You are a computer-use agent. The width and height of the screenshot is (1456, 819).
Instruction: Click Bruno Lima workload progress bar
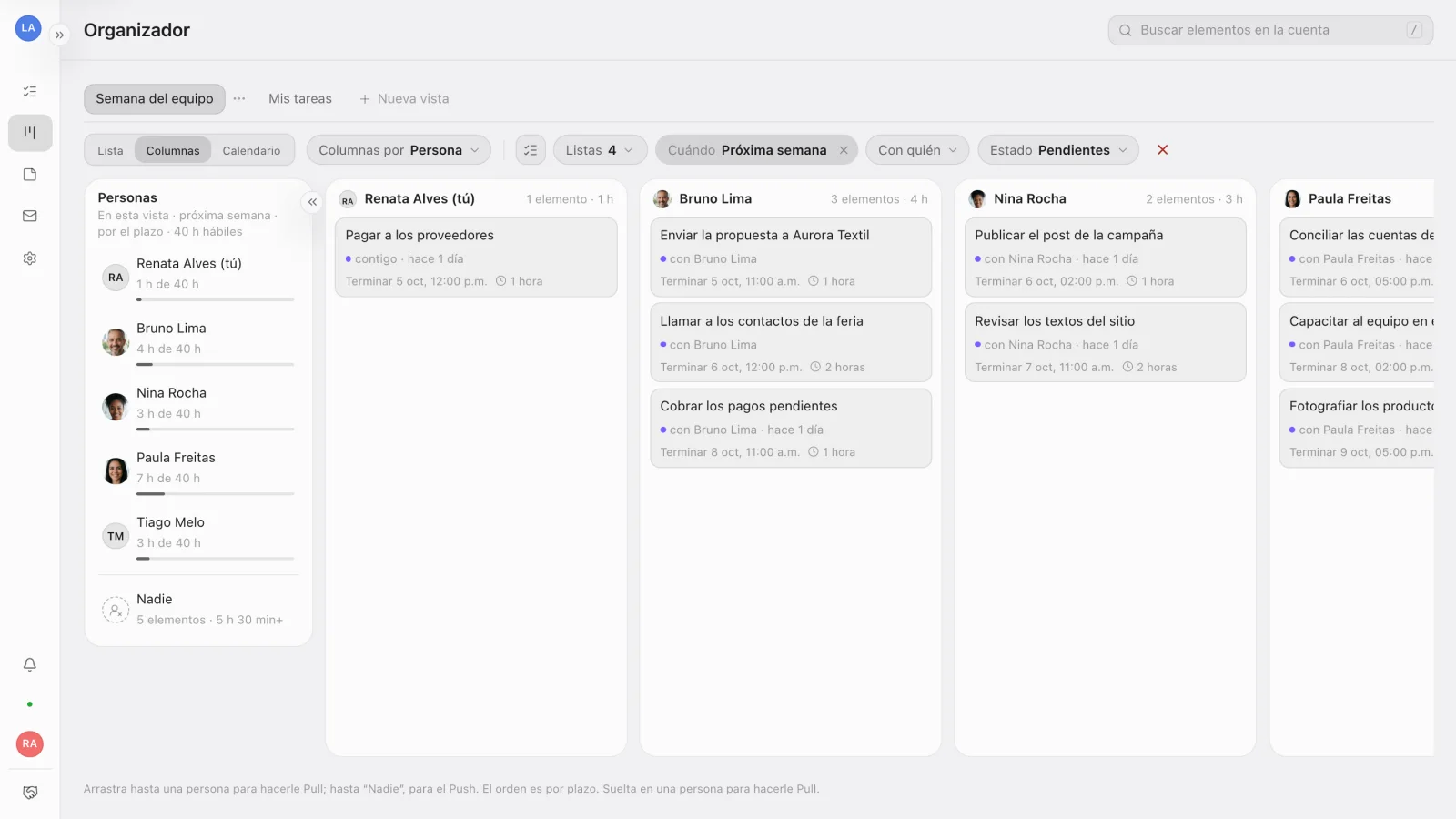(x=216, y=365)
